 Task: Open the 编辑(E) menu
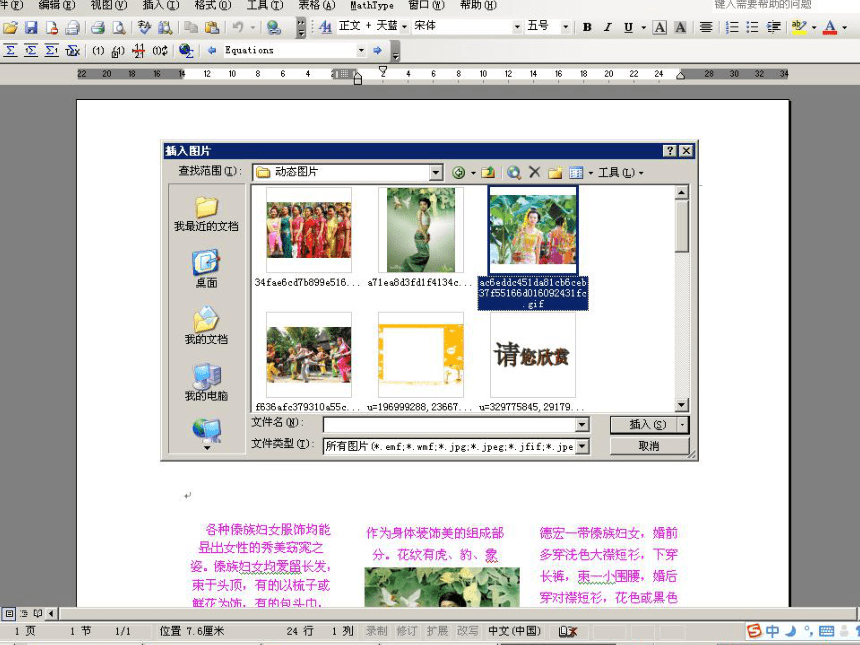(56, 5)
